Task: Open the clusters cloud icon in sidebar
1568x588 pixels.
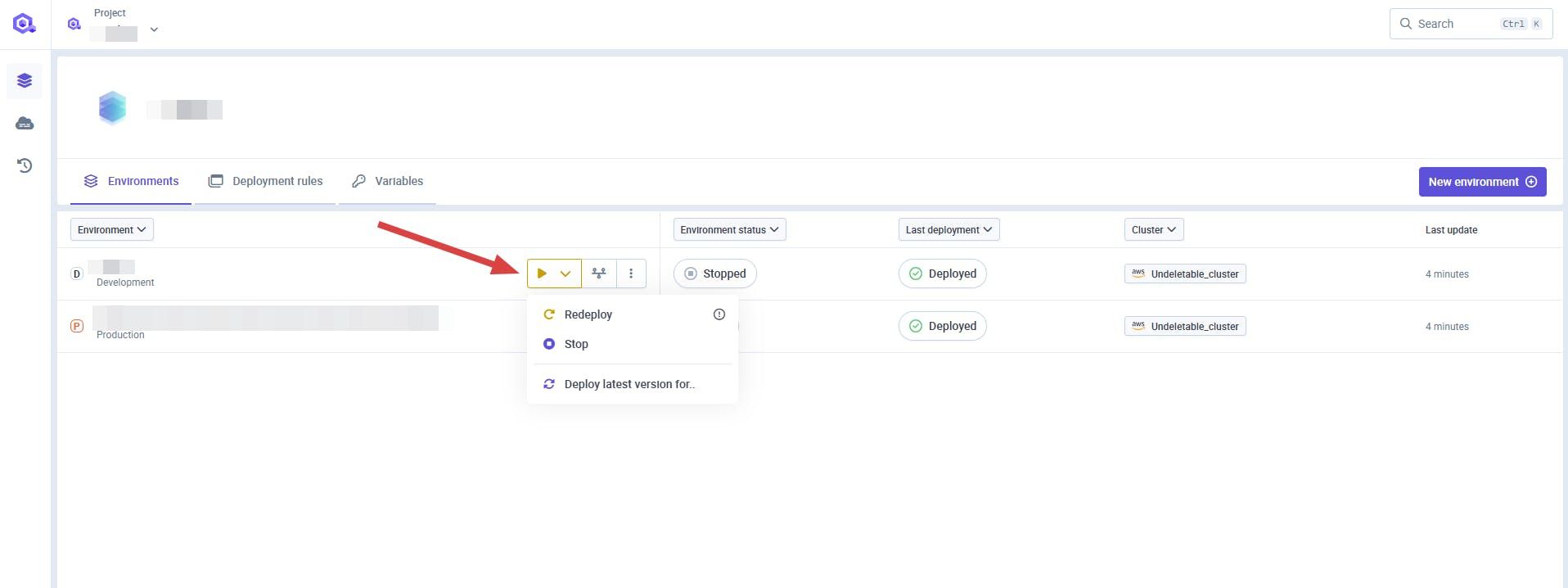Action: [25, 124]
